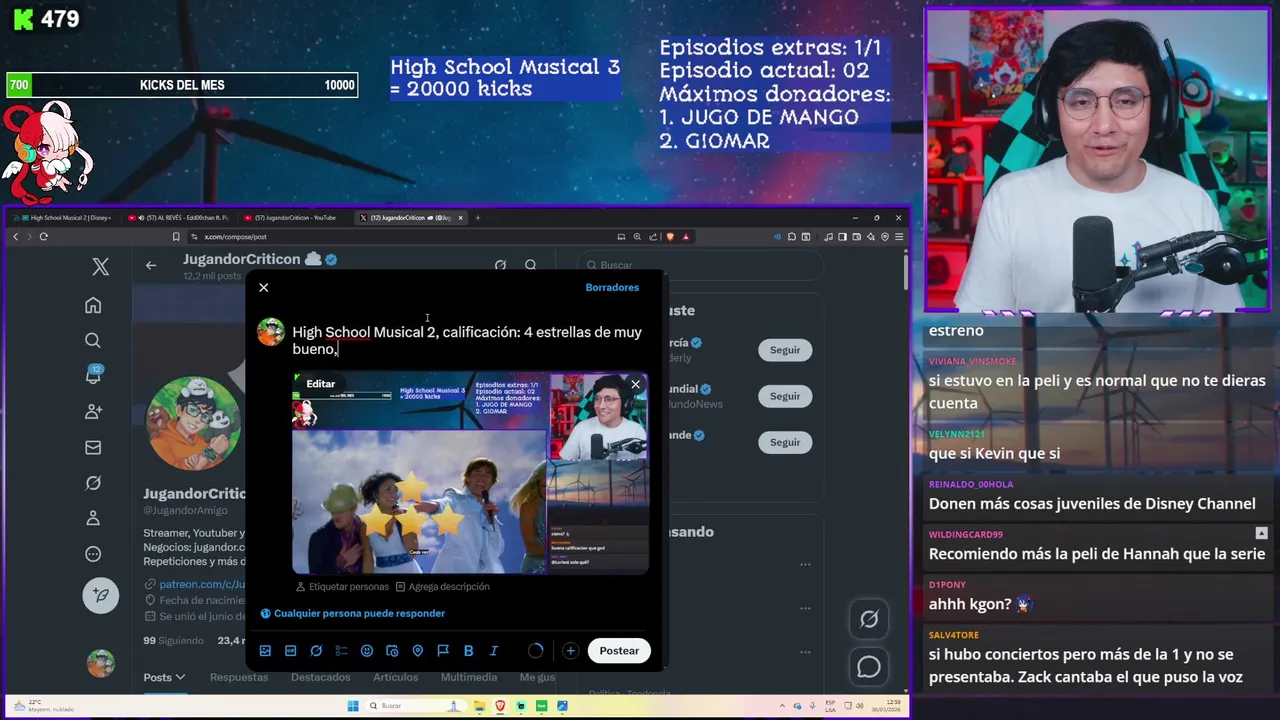Open Messages envelope icon
1280x720 pixels.
click(93, 447)
